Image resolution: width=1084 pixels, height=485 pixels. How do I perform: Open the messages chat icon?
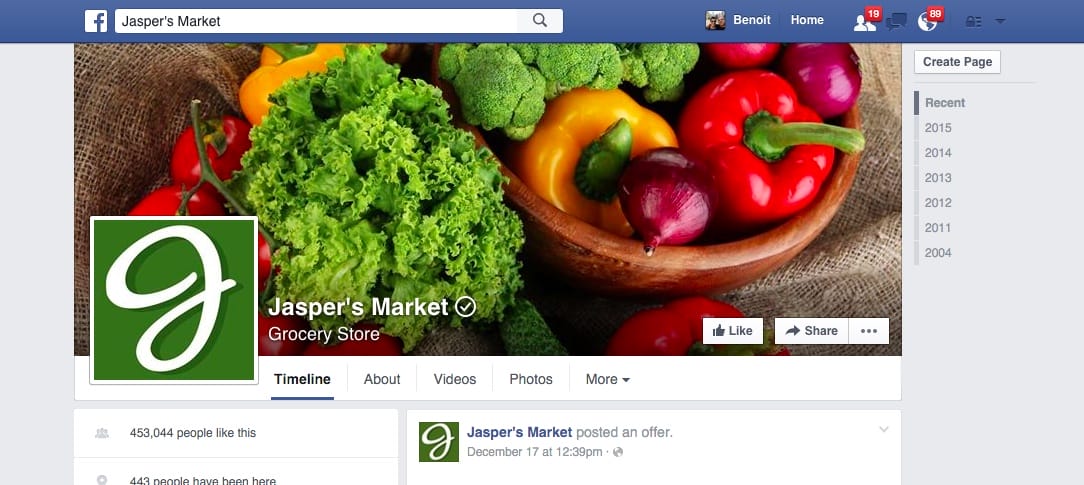tap(896, 22)
